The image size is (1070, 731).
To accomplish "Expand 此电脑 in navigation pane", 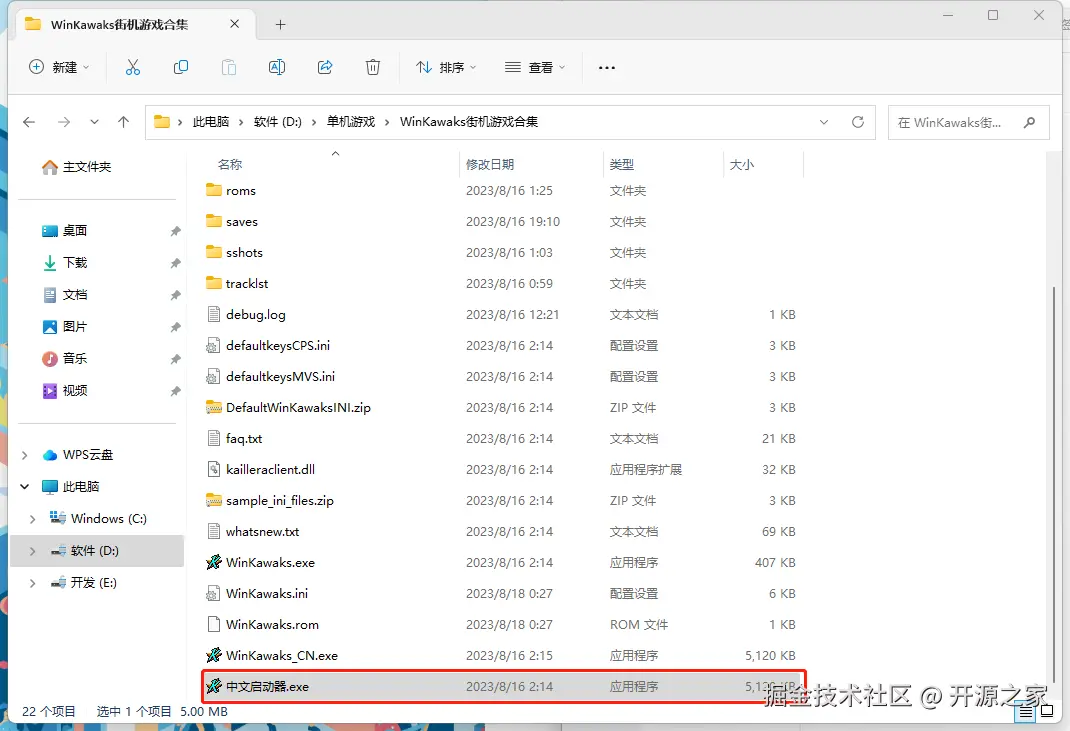I will [x=25, y=487].
